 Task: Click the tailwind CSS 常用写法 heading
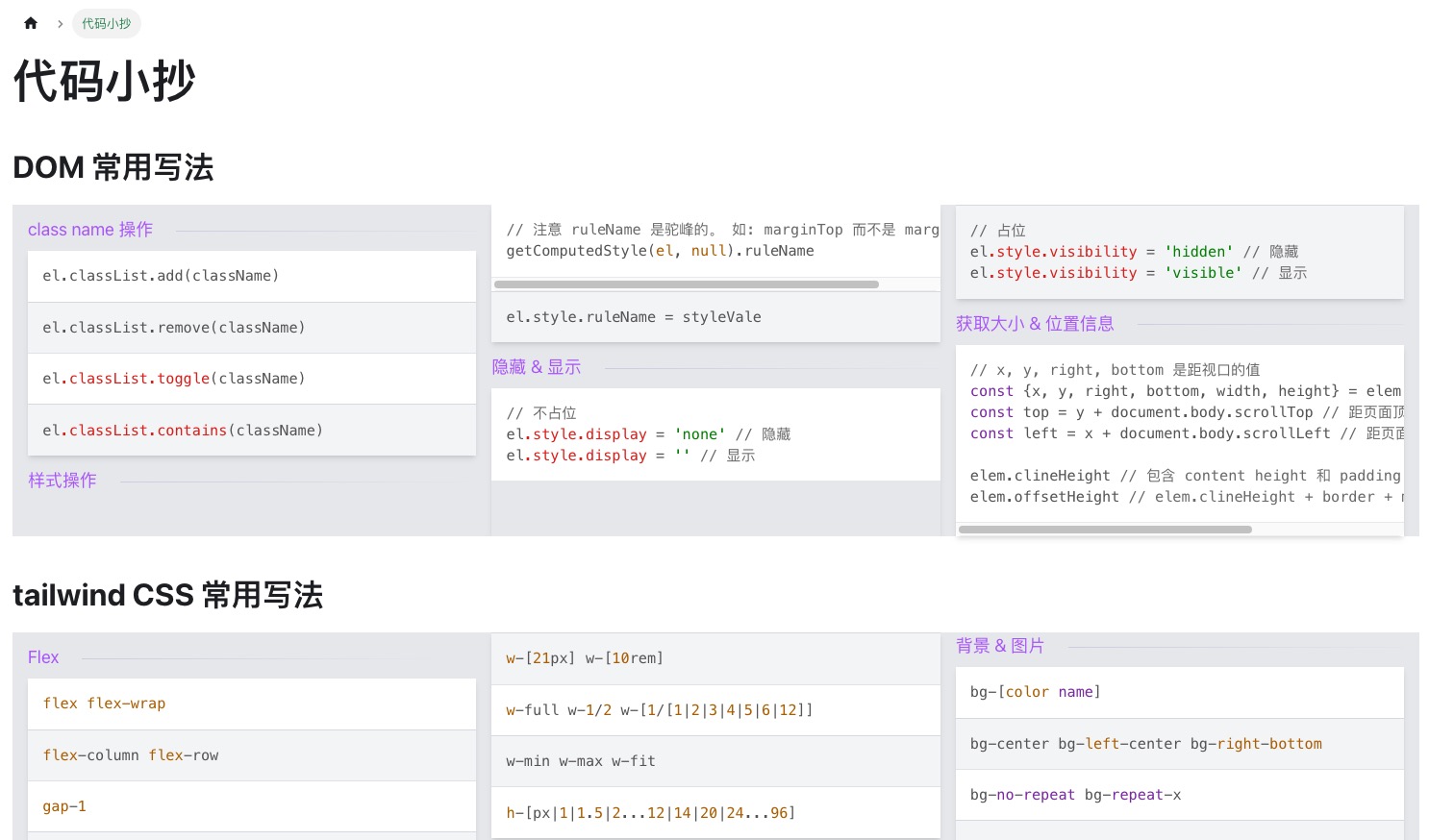[x=167, y=595]
